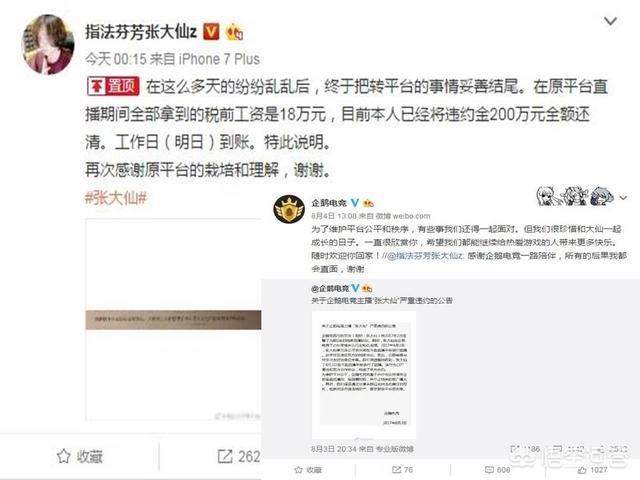
Task: Expand the chevron next to cartoon avatars
Action: (x=623, y=198)
